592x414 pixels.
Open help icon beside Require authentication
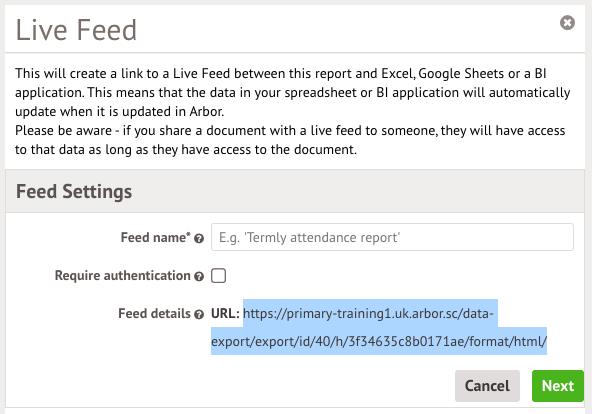pyautogui.click(x=199, y=277)
